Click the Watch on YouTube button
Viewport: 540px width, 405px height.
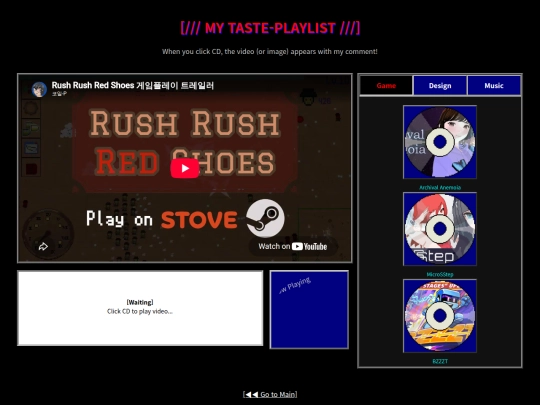click(x=293, y=246)
